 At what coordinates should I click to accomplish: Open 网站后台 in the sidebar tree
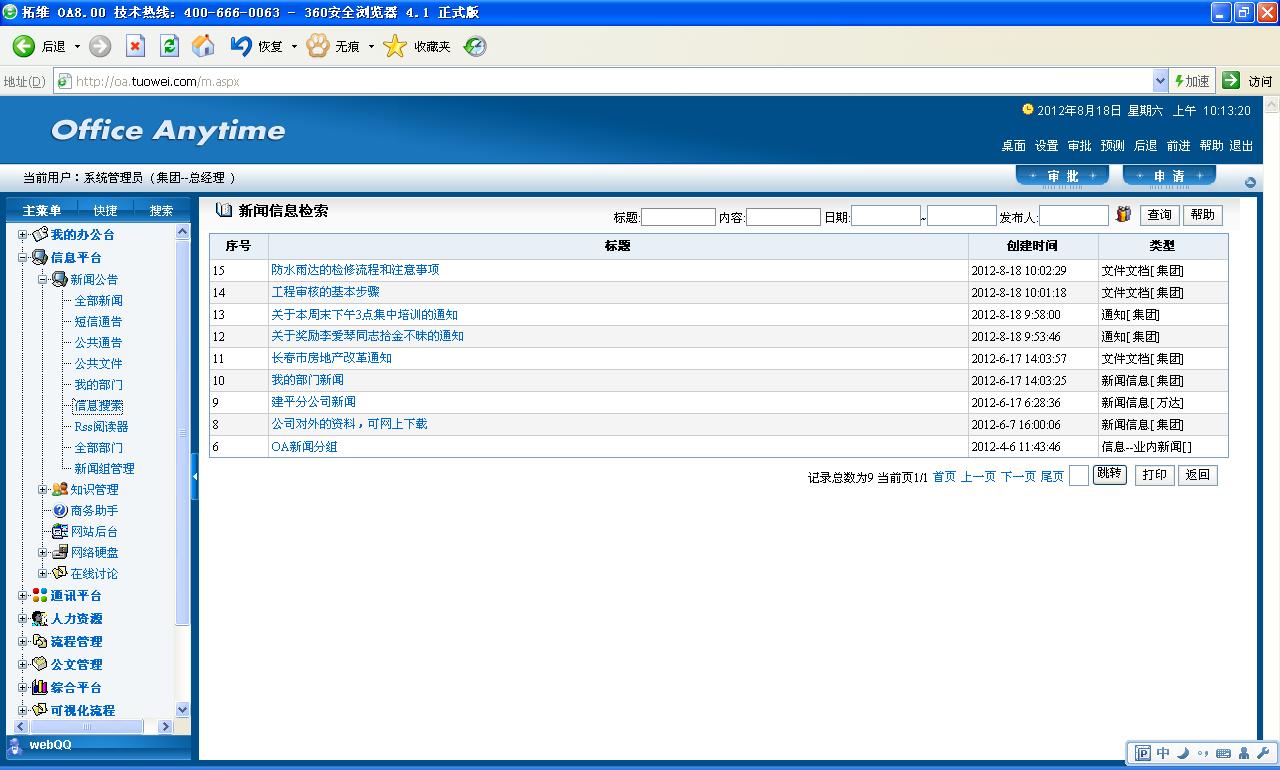[x=93, y=532]
